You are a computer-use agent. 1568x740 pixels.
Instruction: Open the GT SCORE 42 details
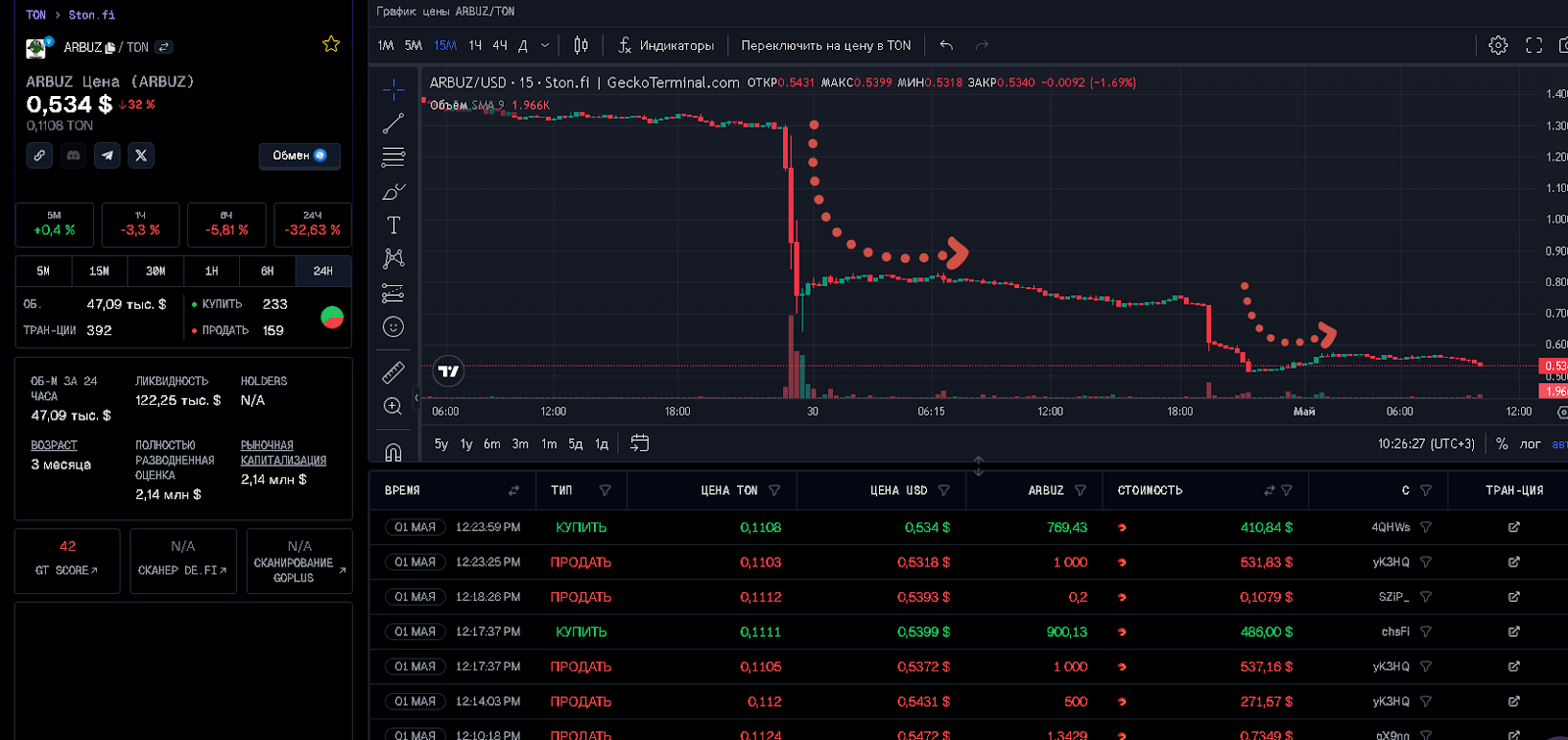[x=67, y=561]
